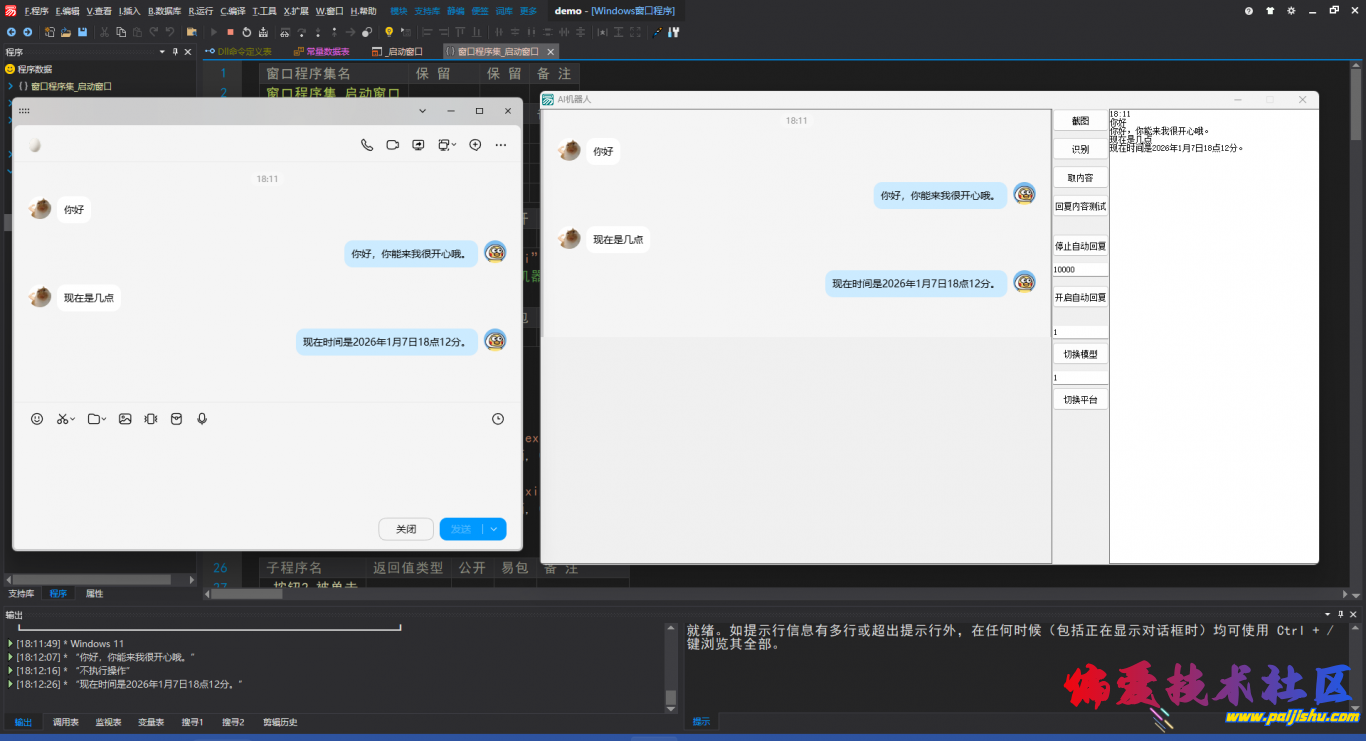Switch to the 窗口程序集_启动窗口 tab

(x=499, y=50)
